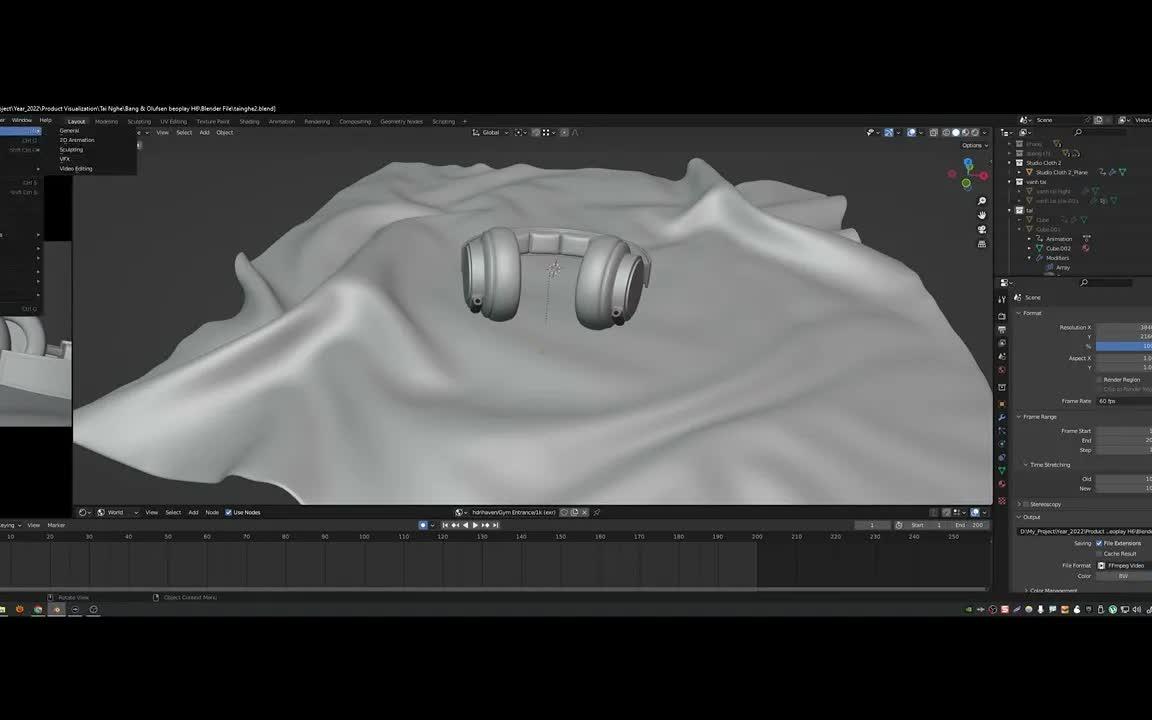Open the World properties tab
1152x720 pixels.
[1002, 370]
